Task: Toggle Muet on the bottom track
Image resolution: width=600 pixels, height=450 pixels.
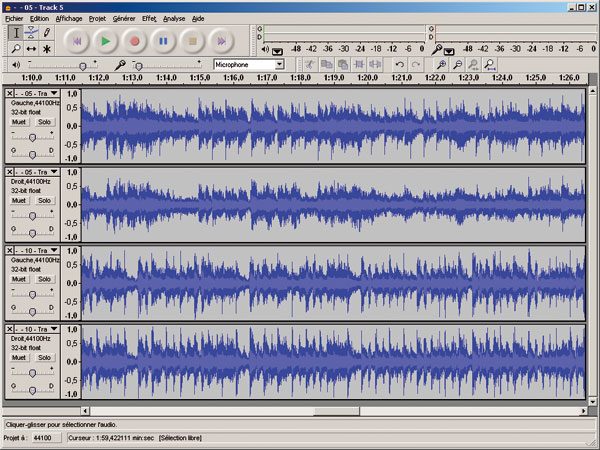Action: click(19, 357)
